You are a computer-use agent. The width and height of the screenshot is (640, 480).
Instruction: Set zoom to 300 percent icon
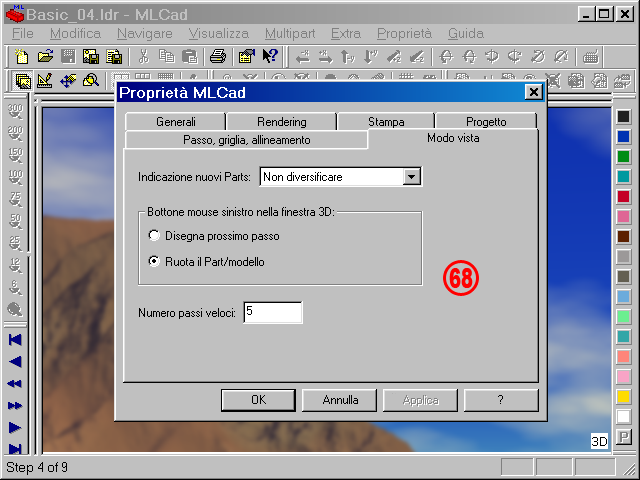point(15,111)
